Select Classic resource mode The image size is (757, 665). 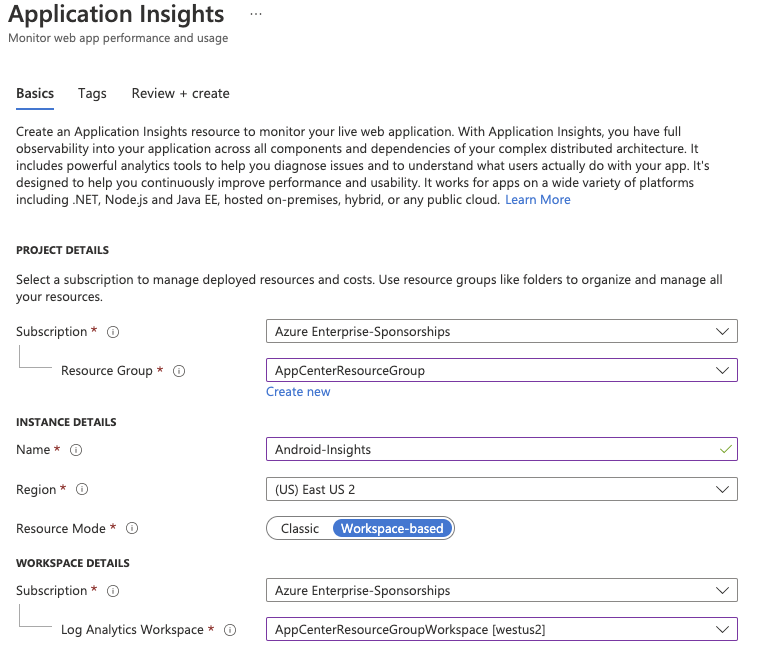[x=300, y=528]
